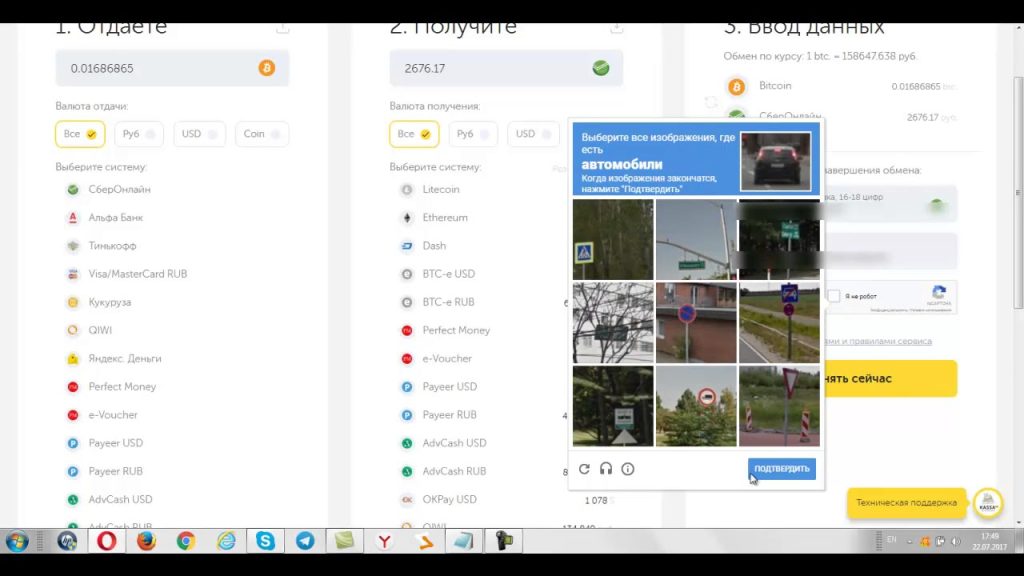
Task: Select Coin filter under Валюта отдачи
Action: [261, 134]
